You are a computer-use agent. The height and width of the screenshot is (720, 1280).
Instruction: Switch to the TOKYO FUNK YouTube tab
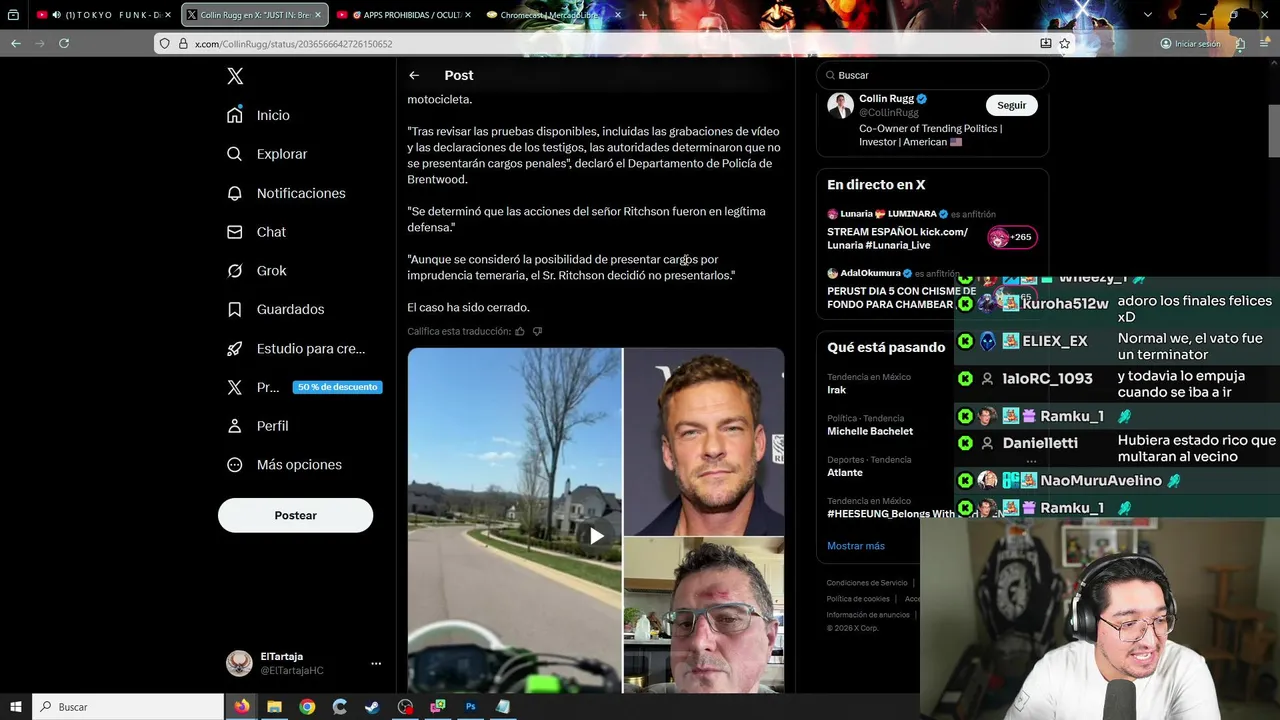103,15
